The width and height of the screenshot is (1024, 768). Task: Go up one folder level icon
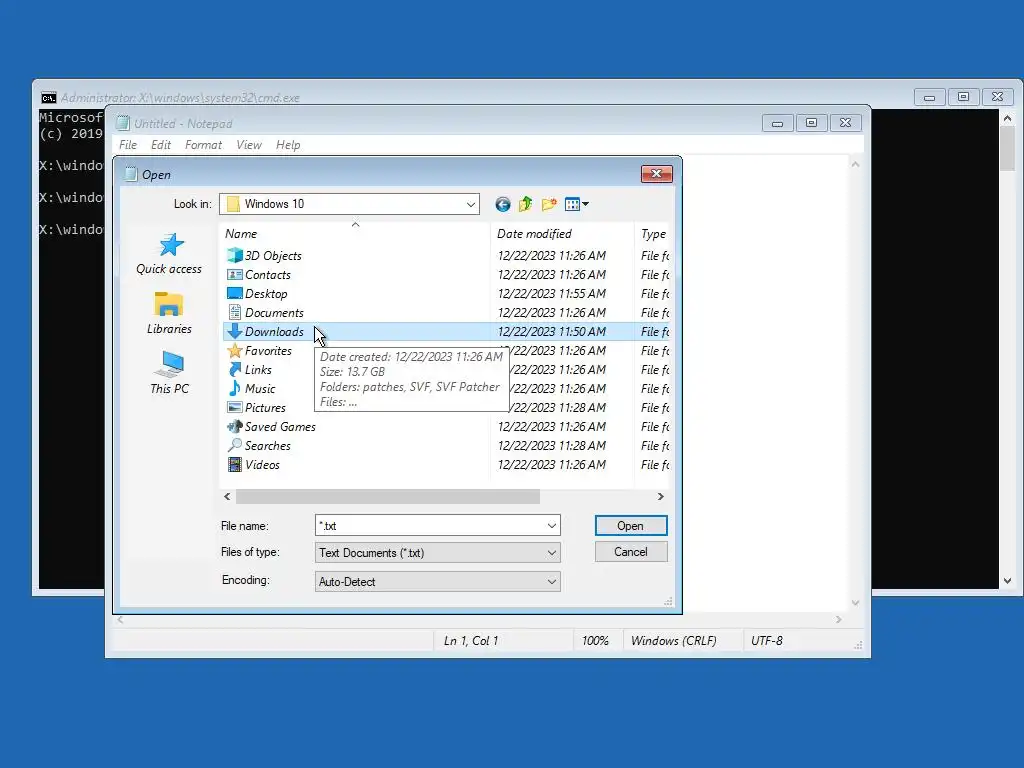[x=526, y=204]
